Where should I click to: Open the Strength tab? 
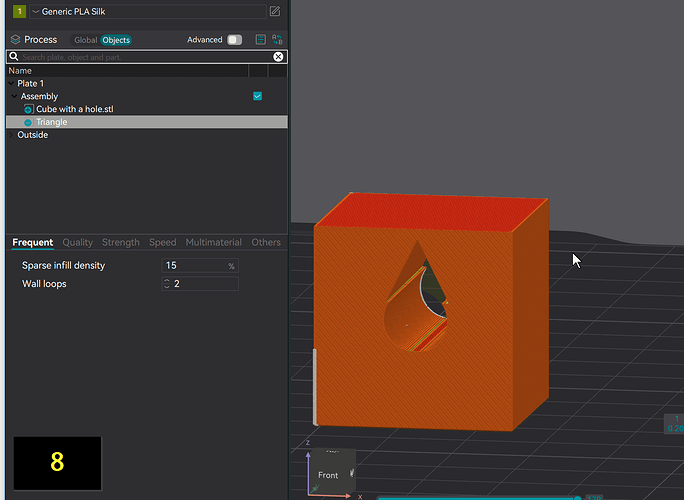pyautogui.click(x=121, y=242)
